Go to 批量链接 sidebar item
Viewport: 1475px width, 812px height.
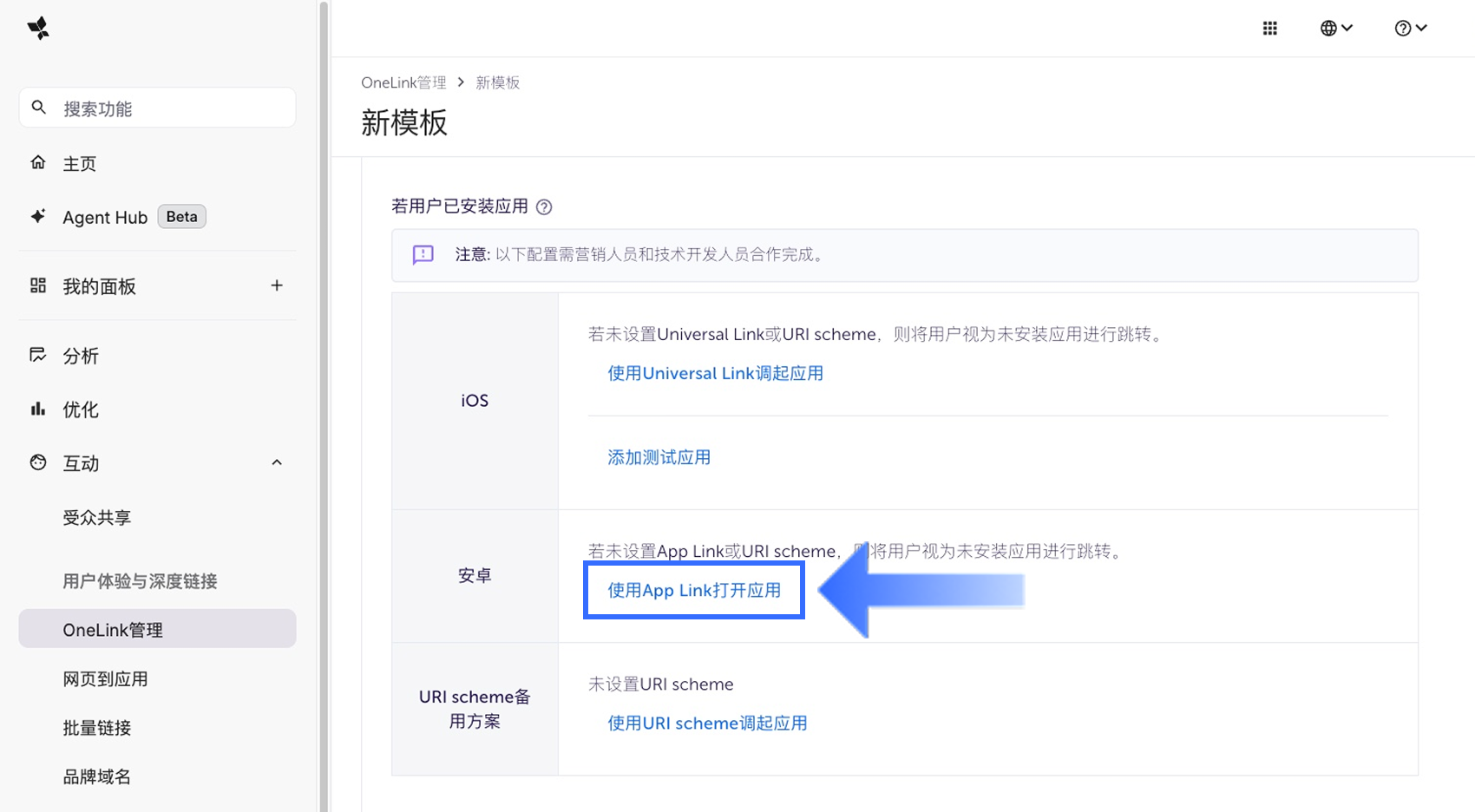point(97,728)
